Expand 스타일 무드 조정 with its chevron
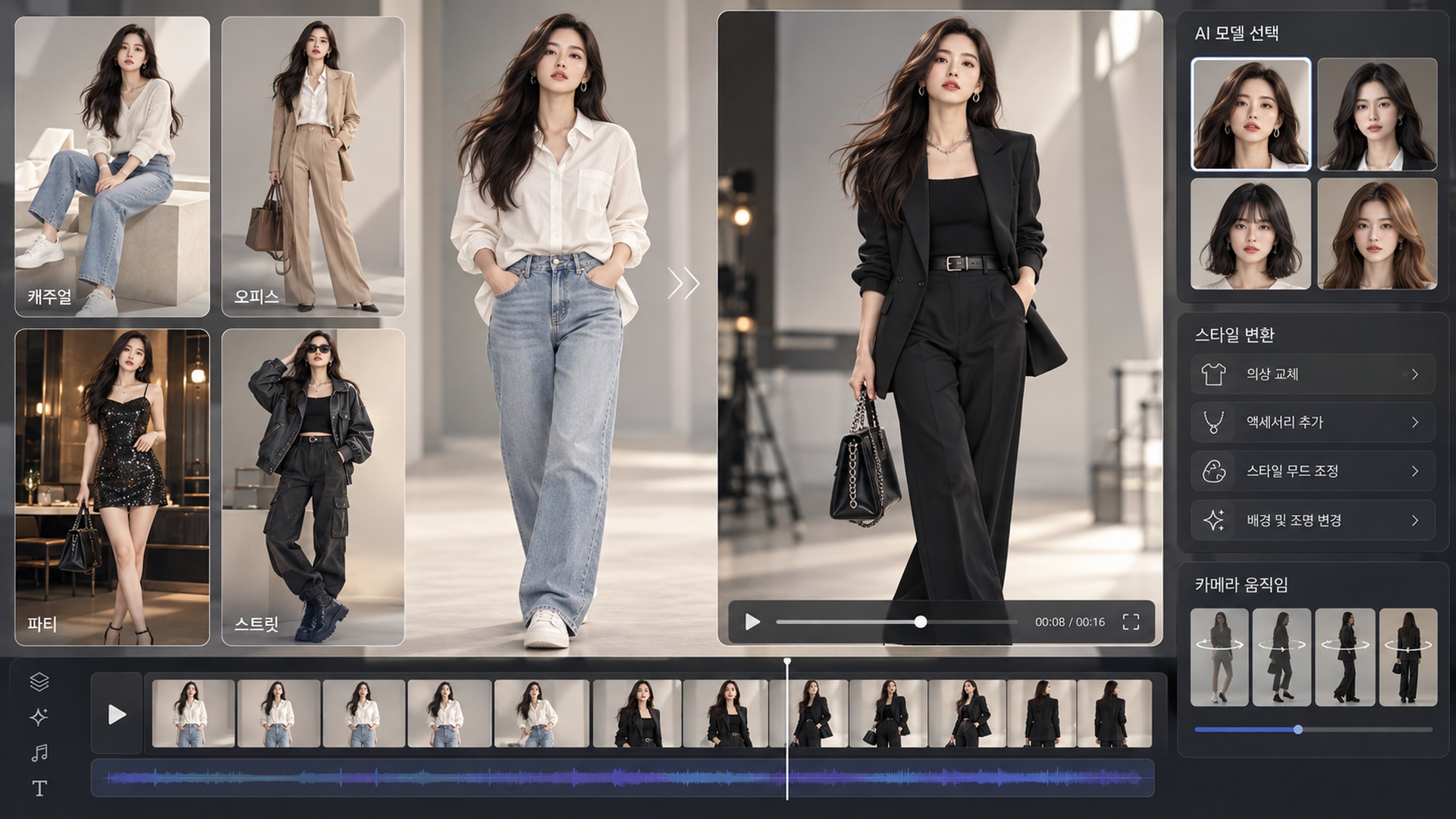The width and height of the screenshot is (1456, 819). pyautogui.click(x=1415, y=471)
